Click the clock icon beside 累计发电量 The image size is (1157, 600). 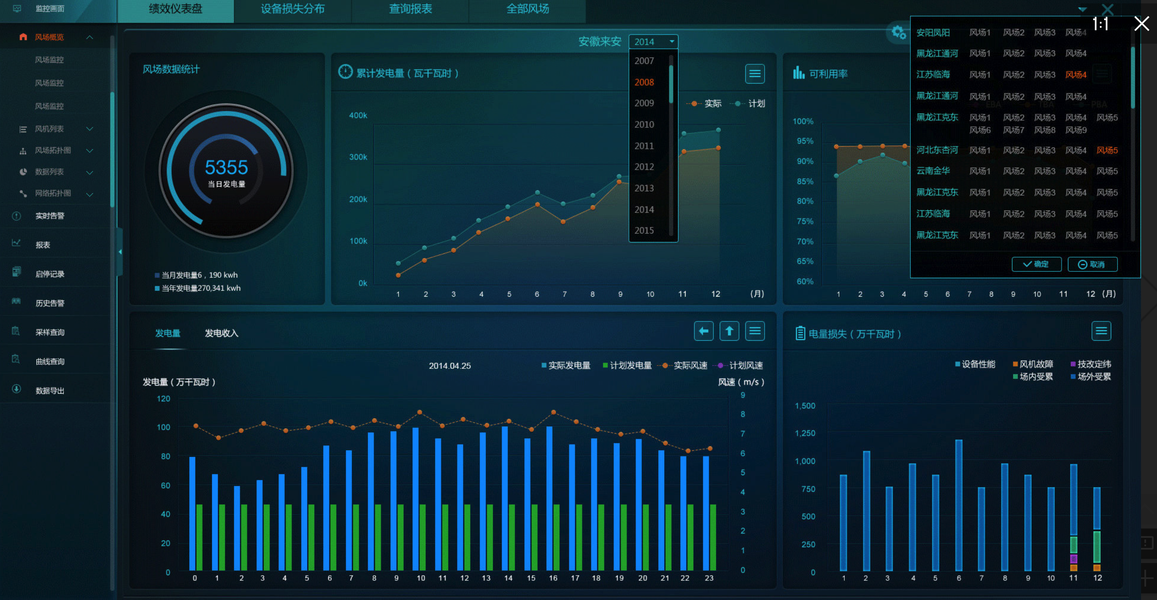tap(345, 72)
